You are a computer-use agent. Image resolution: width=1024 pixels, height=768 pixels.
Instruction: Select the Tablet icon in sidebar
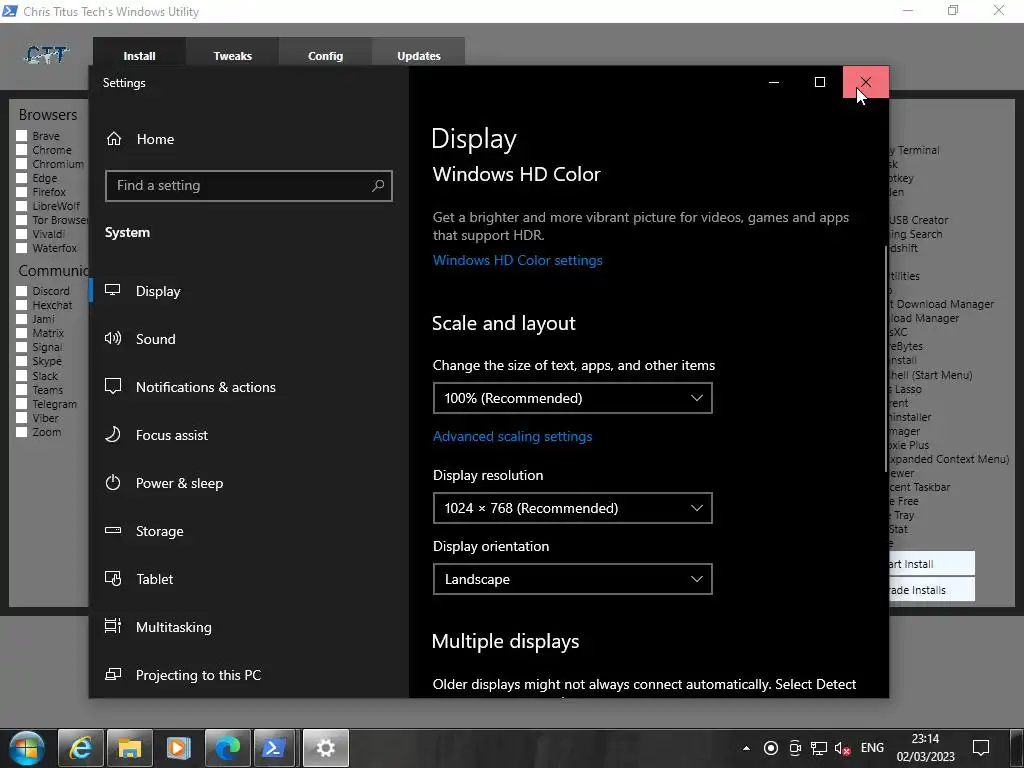[x=113, y=579]
